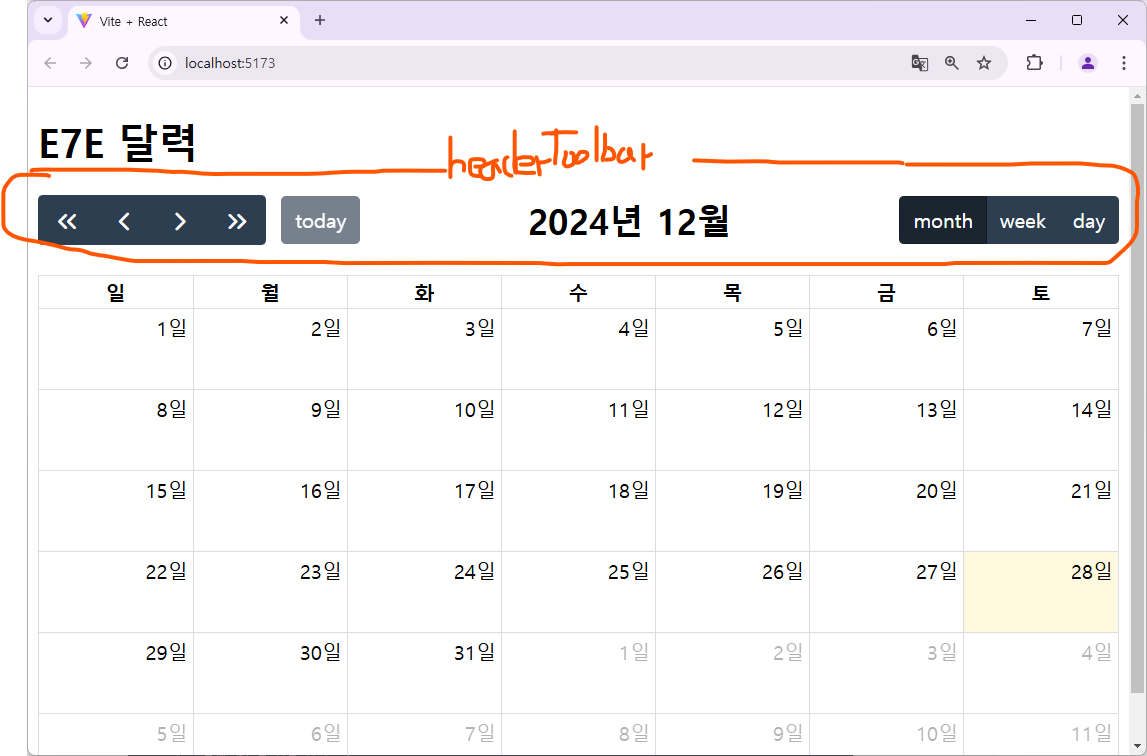The width and height of the screenshot is (1147, 756).
Task: Open a new tab with plus button
Action: 320,20
